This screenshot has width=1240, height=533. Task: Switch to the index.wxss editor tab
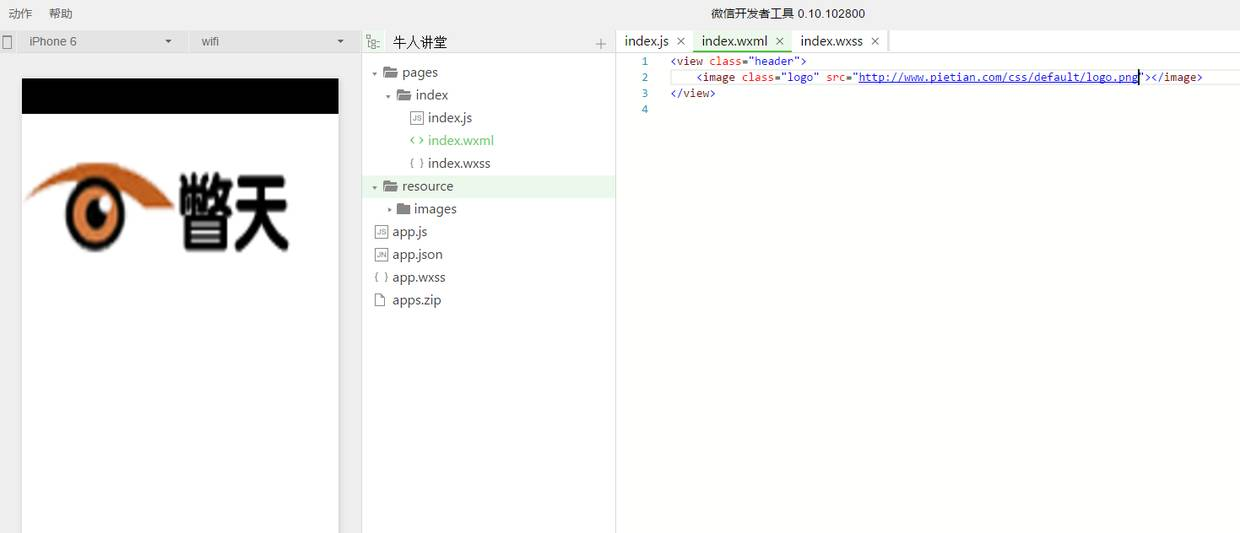tap(832, 41)
